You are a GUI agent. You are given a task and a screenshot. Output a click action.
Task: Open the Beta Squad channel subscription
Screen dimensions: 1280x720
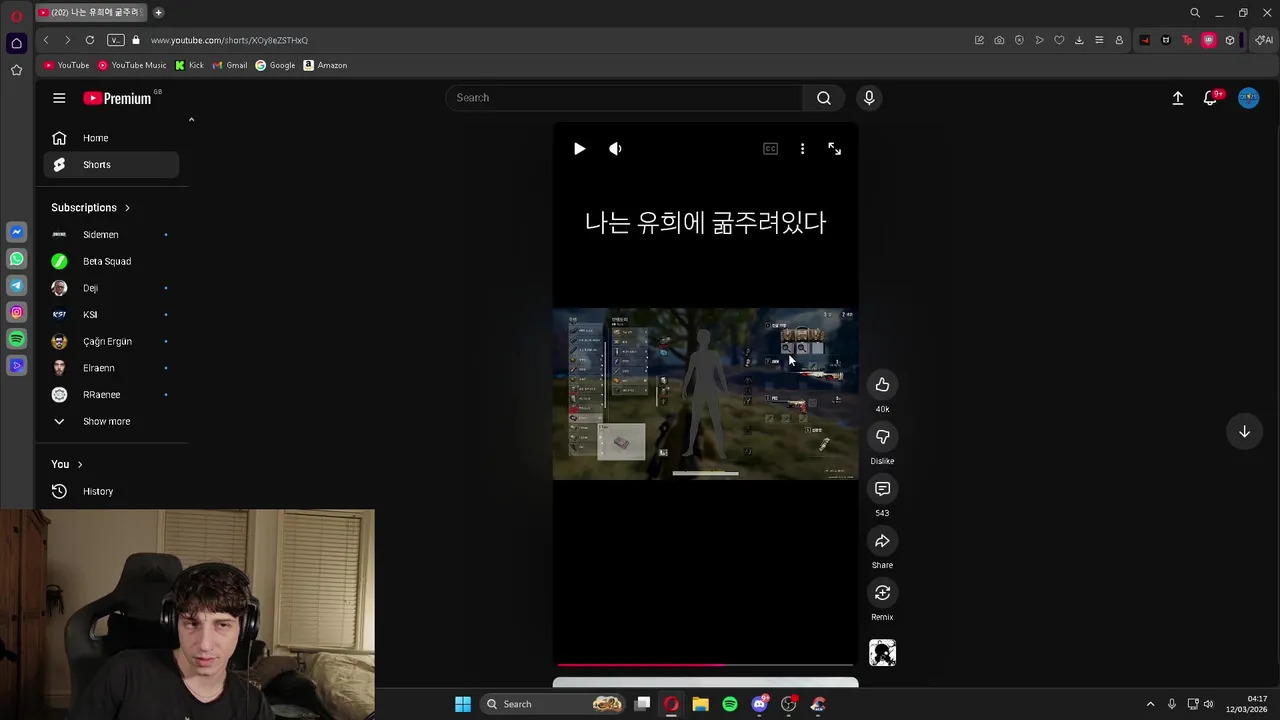tap(111, 261)
